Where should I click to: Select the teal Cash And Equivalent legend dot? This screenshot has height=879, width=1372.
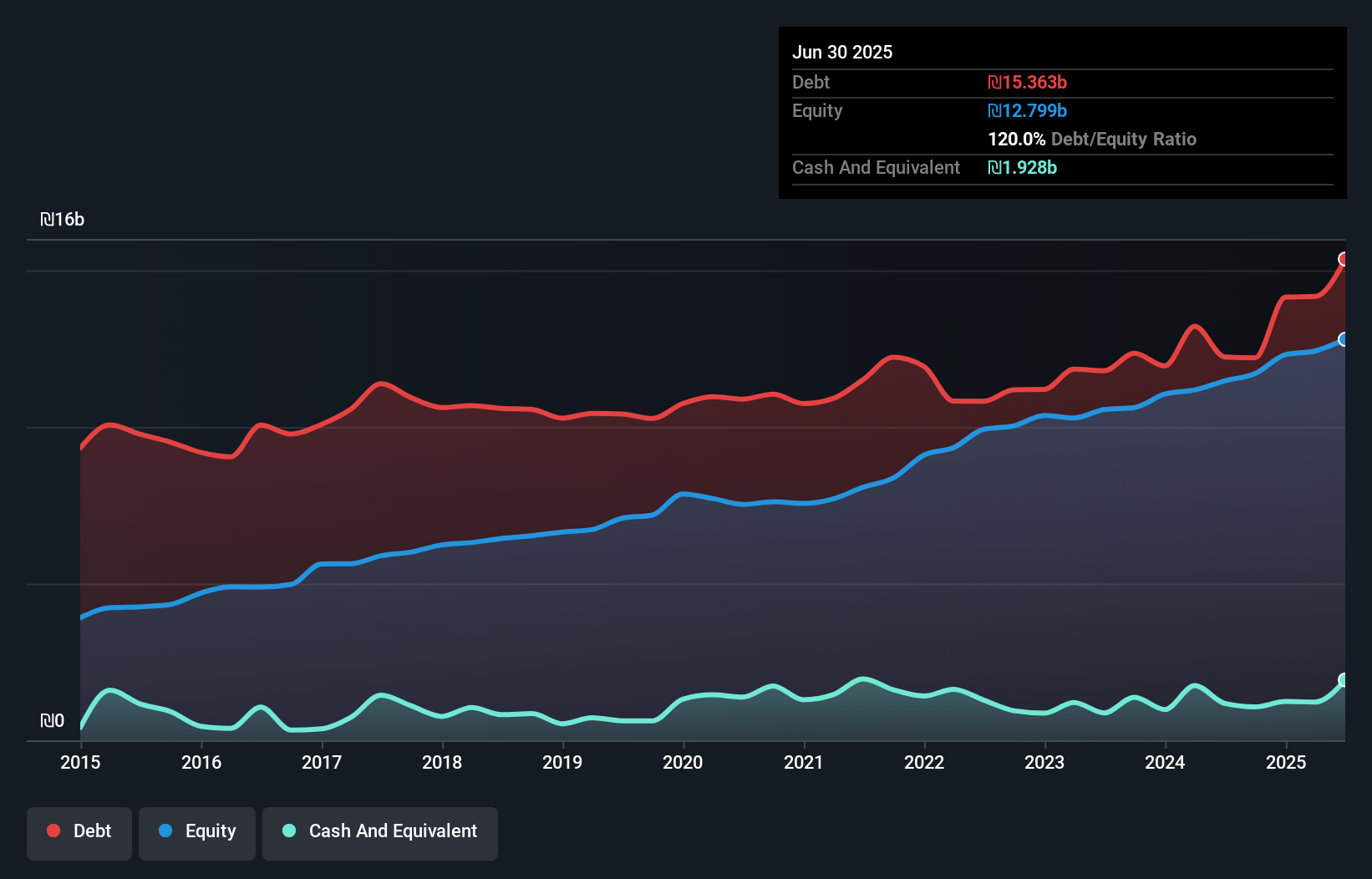[x=288, y=831]
